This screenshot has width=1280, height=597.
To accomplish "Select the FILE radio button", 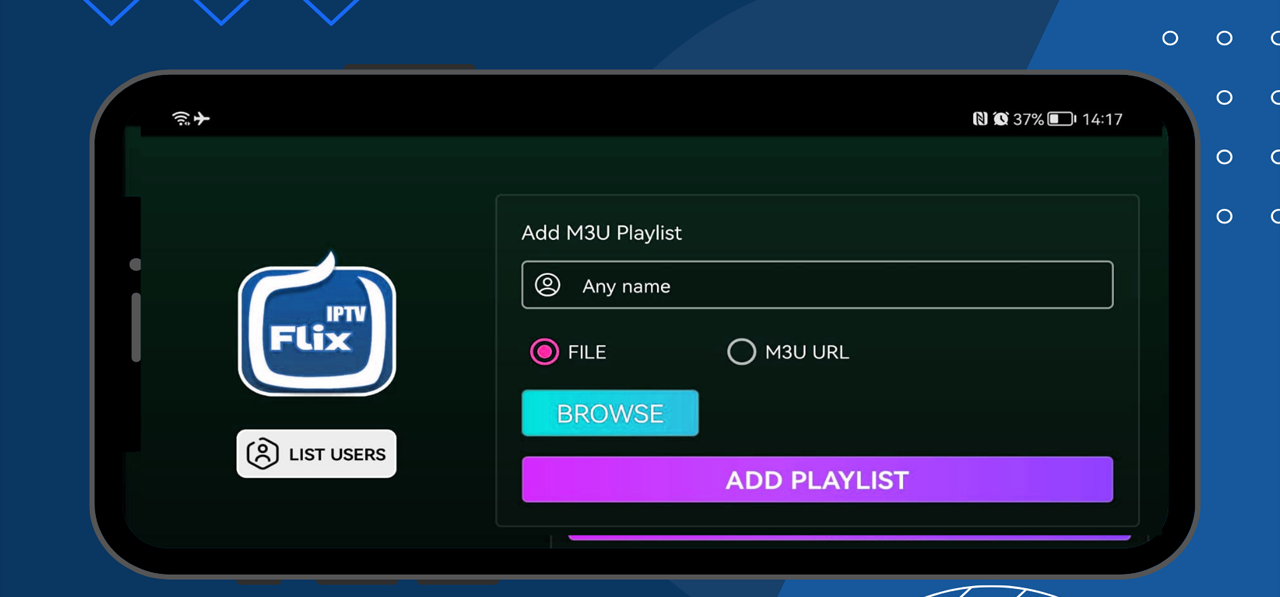I will (543, 352).
